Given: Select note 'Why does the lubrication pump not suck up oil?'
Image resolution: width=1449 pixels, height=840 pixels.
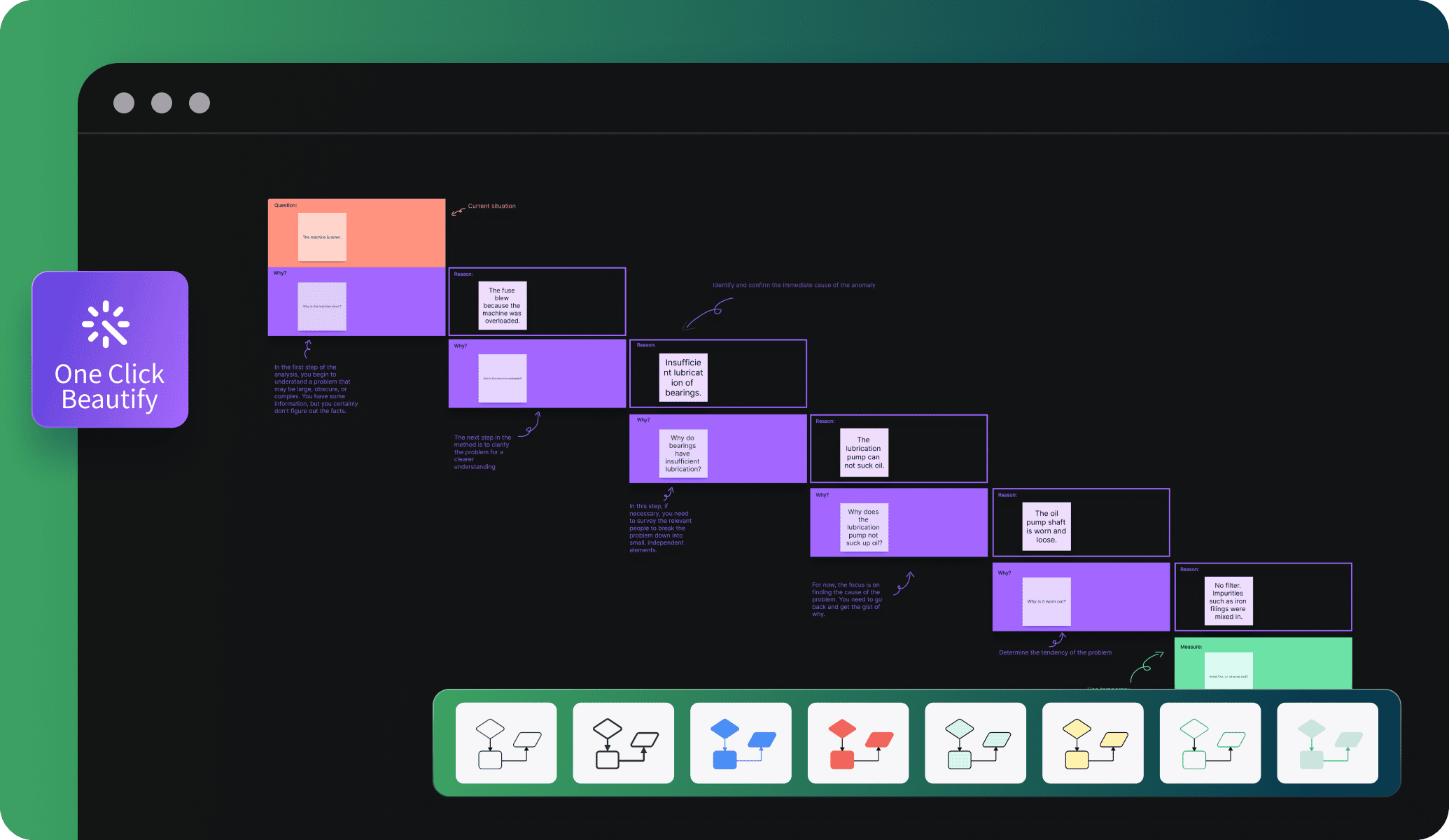Looking at the screenshot, I should [x=864, y=527].
